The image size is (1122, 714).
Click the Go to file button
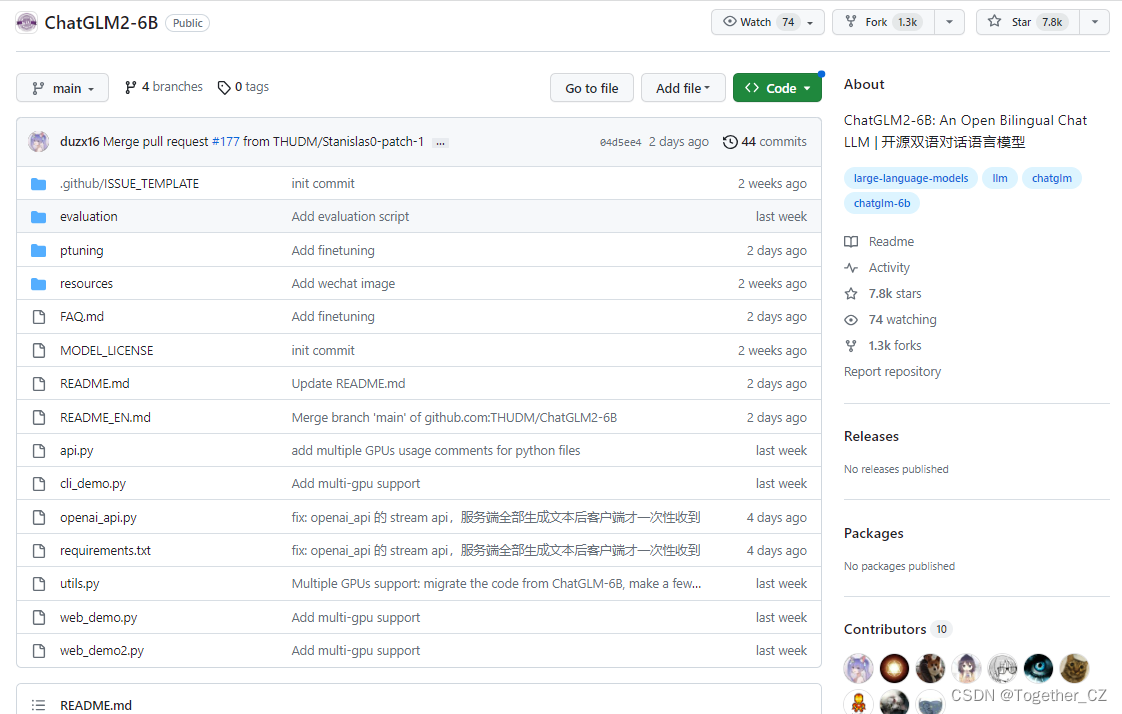point(592,88)
